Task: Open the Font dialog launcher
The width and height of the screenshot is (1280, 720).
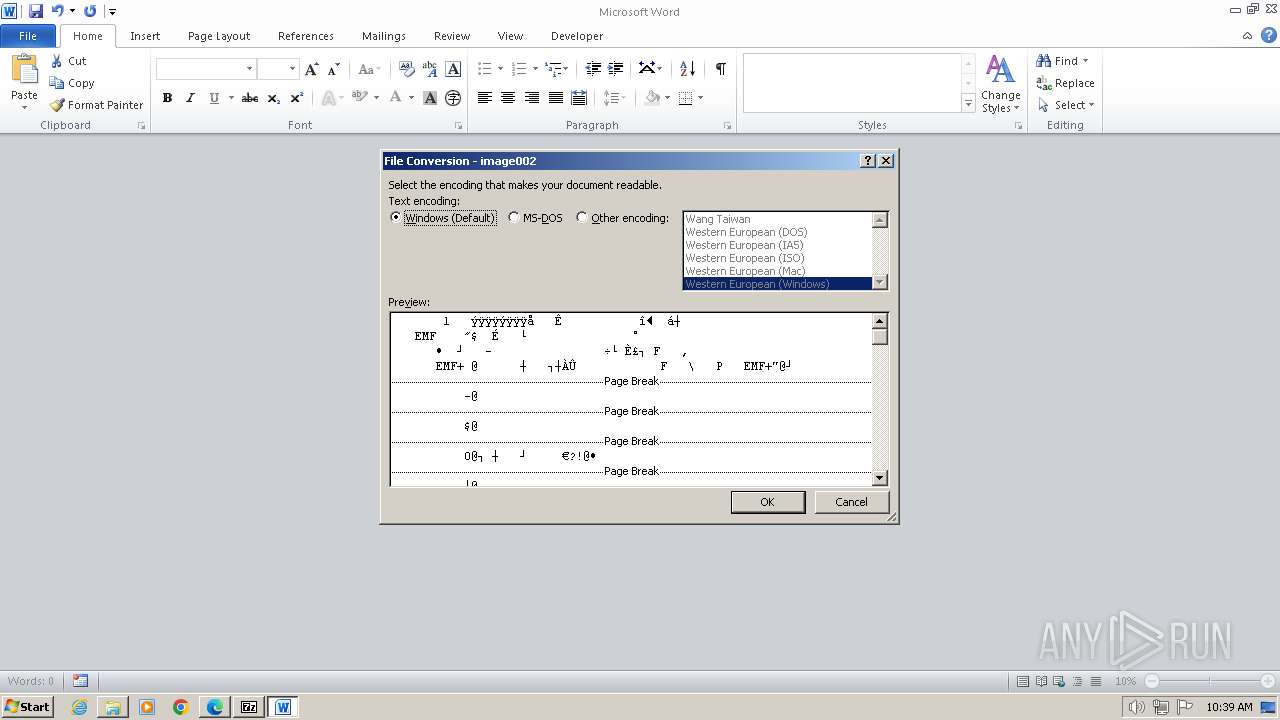Action: (459, 126)
